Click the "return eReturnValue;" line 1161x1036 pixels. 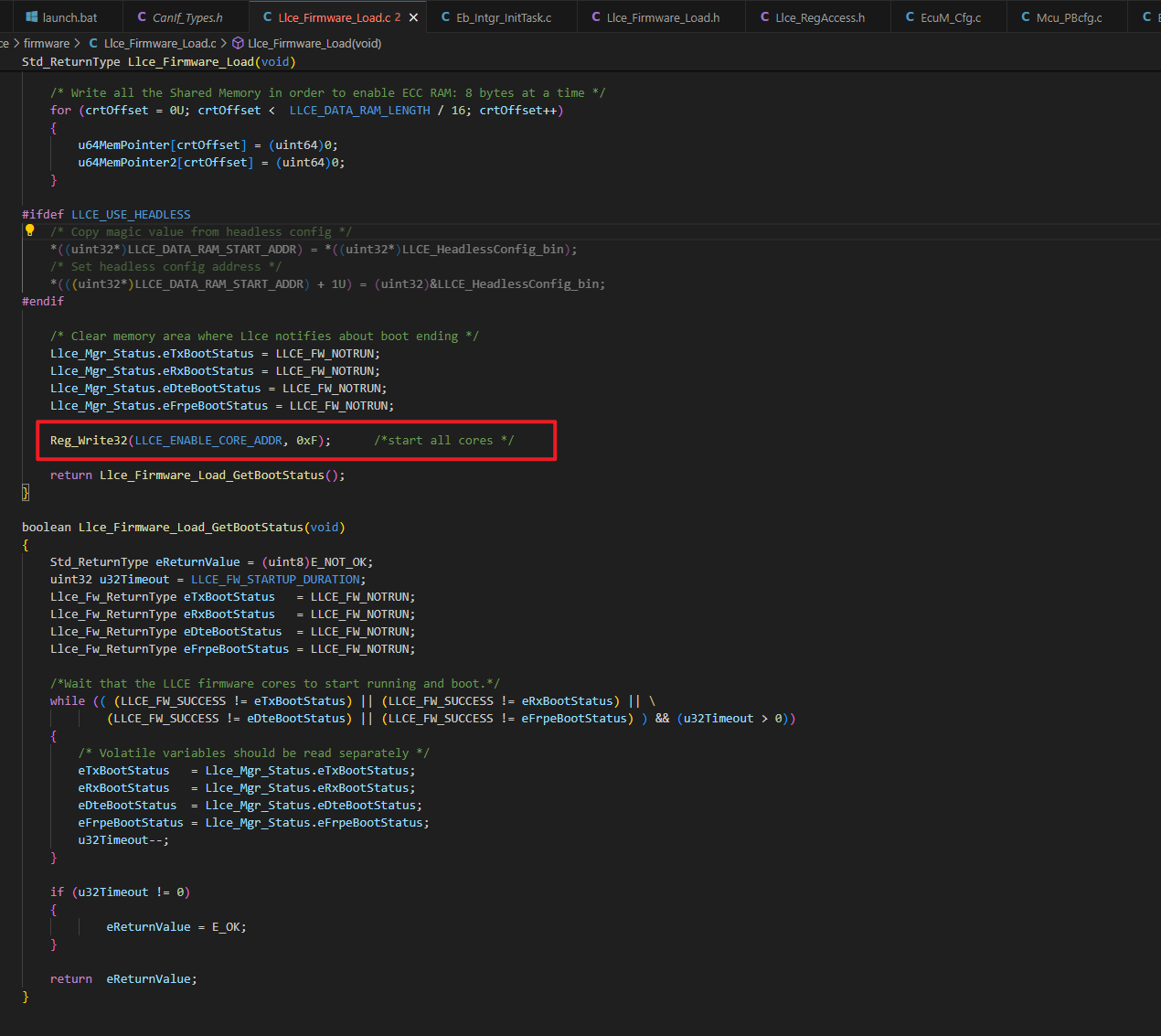pyautogui.click(x=123, y=979)
